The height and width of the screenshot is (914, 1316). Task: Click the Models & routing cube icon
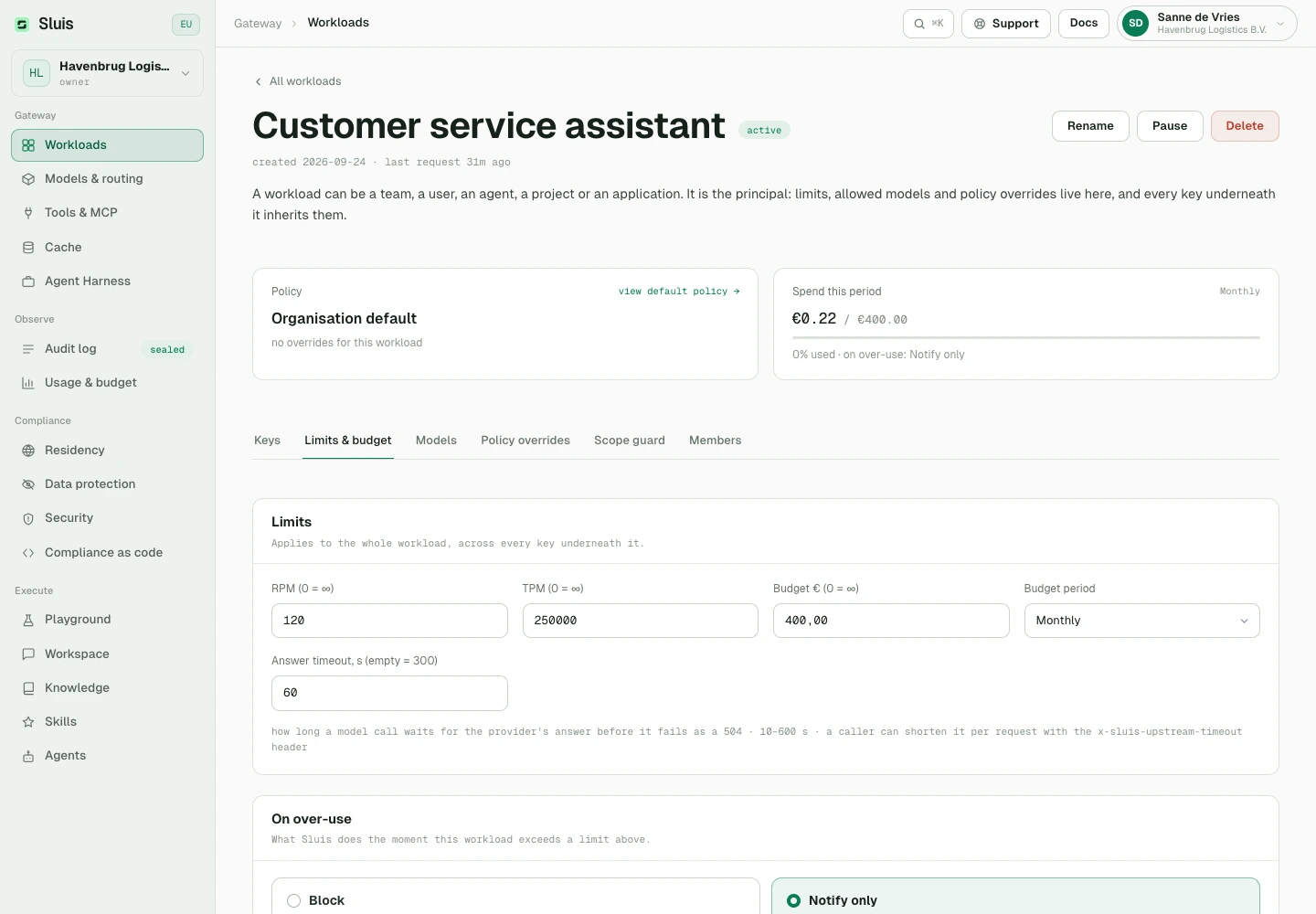coord(28,179)
